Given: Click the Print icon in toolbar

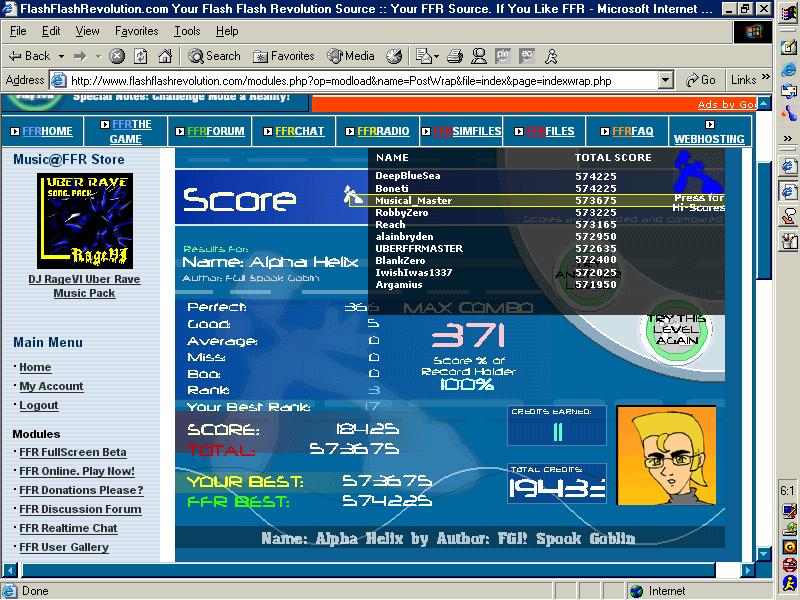Looking at the screenshot, I should click(x=455, y=56).
